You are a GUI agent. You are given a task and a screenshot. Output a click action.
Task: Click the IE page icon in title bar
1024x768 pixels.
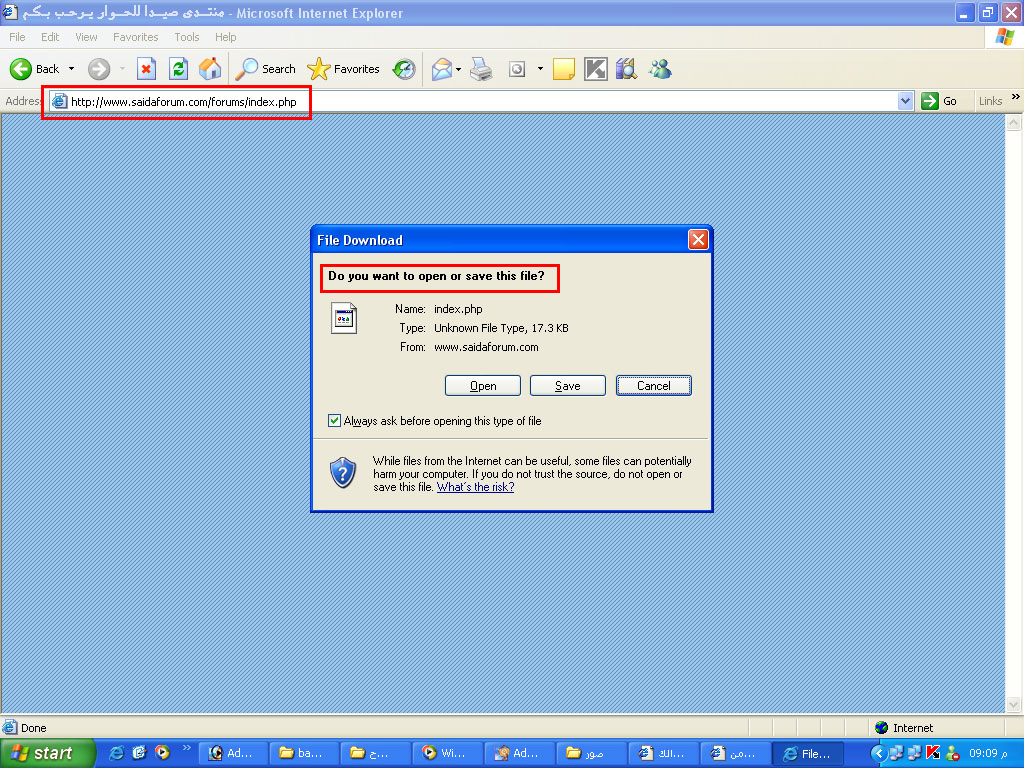coord(10,11)
